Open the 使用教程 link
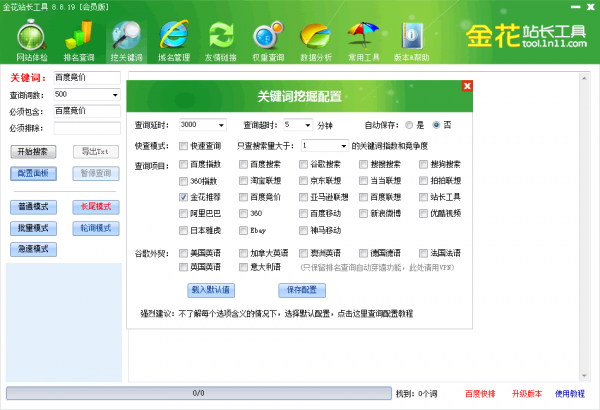Screen dimensions: 600x410 [570, 394]
